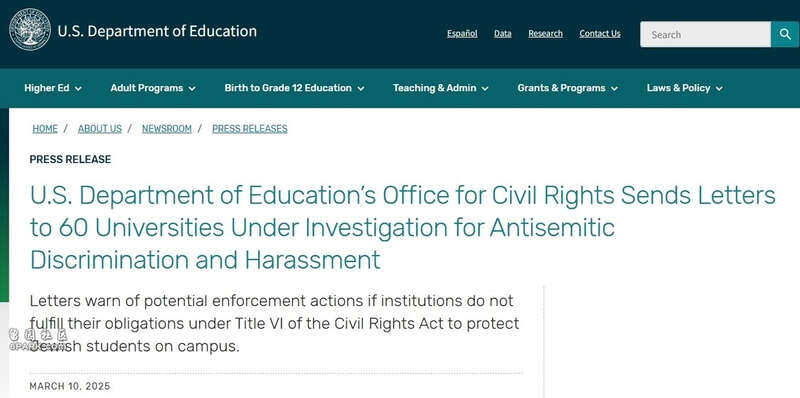Expand Birth to Grade 12 Education menu
Viewport: 800px width, 398px height.
pos(294,88)
